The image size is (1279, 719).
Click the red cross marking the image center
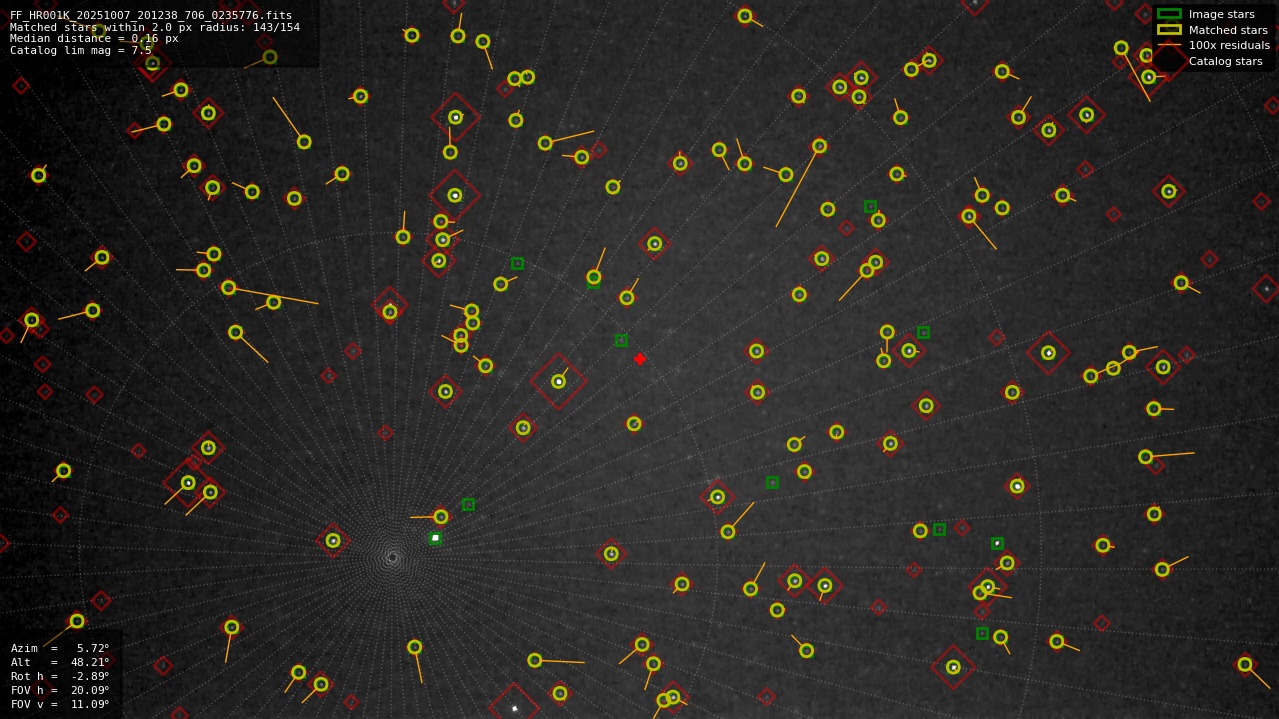tap(640, 359)
